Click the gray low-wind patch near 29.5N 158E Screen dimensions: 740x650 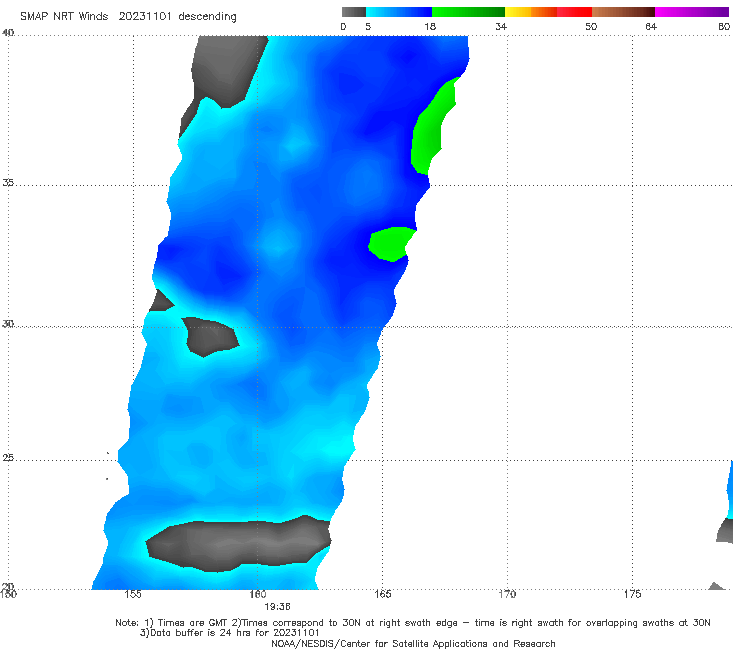click(x=210, y=336)
